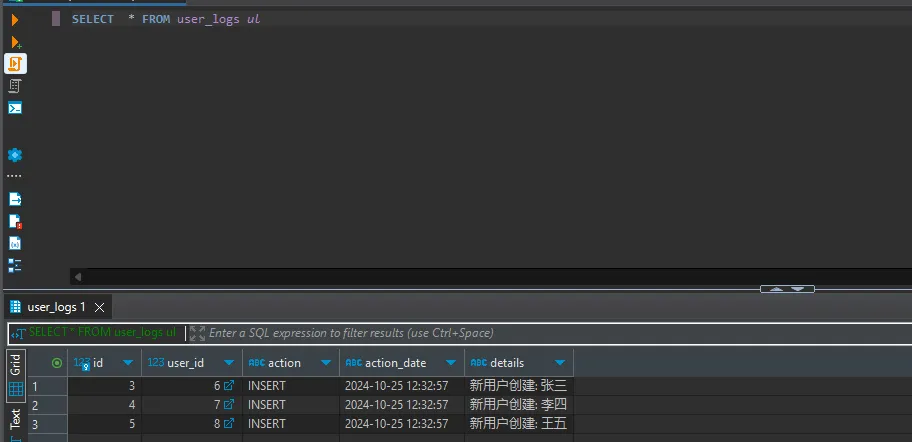Open the action_date column filter dropdown

[451, 363]
